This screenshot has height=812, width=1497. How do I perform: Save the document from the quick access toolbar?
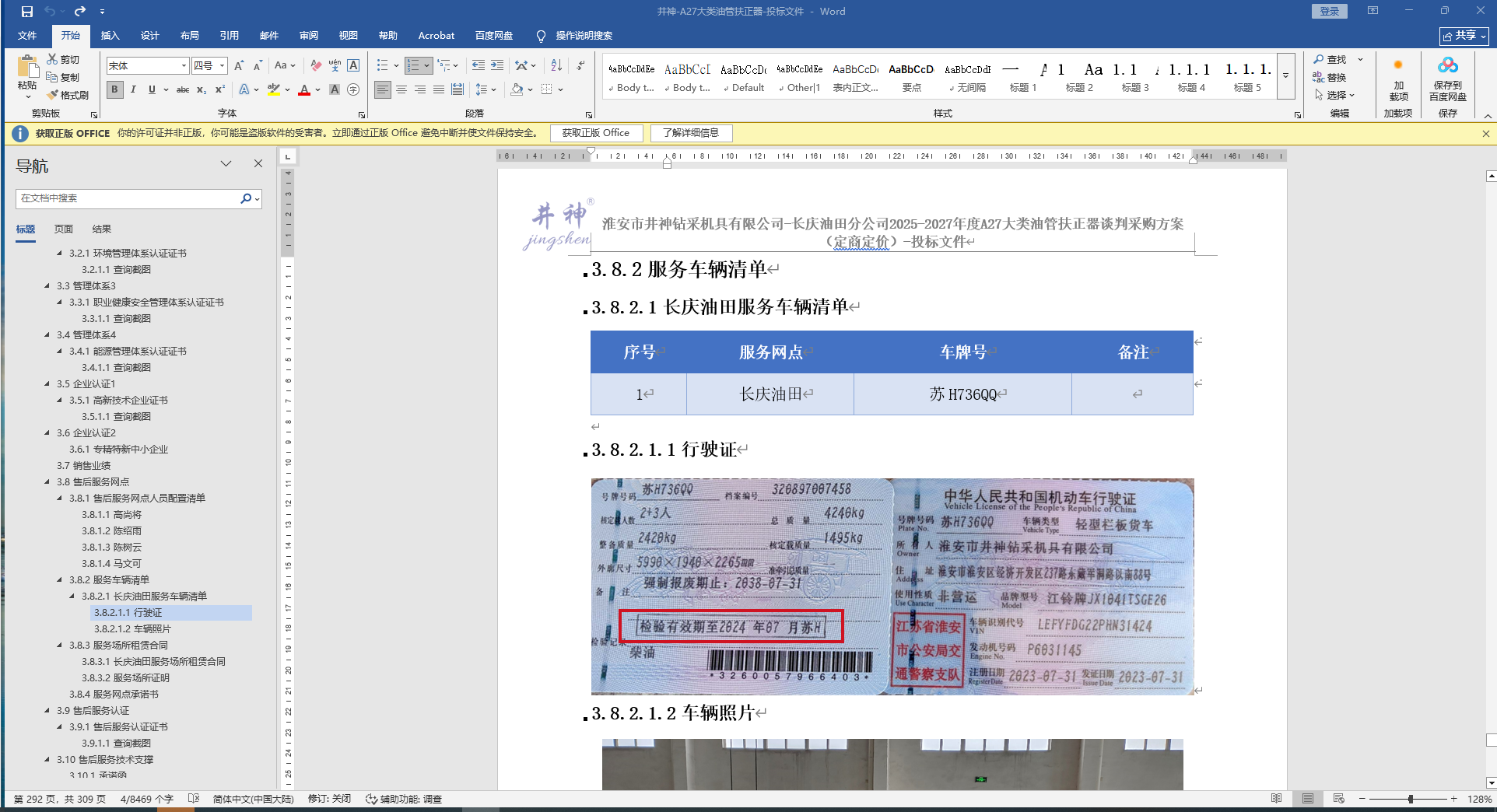pyautogui.click(x=27, y=12)
